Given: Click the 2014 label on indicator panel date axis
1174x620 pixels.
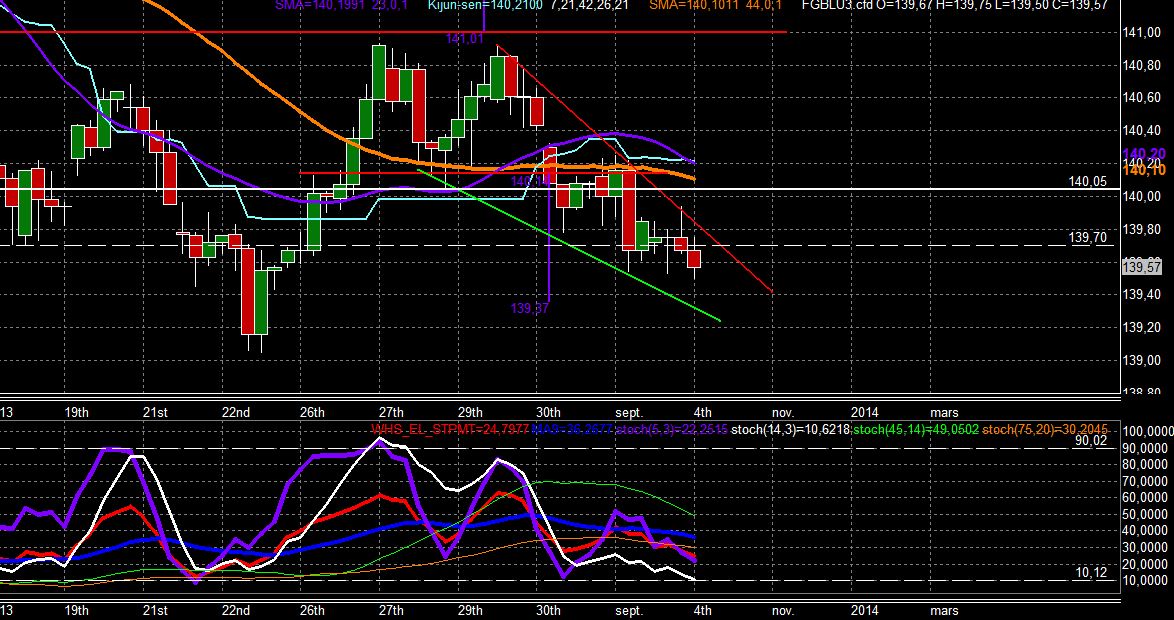Looking at the screenshot, I should (x=865, y=611).
